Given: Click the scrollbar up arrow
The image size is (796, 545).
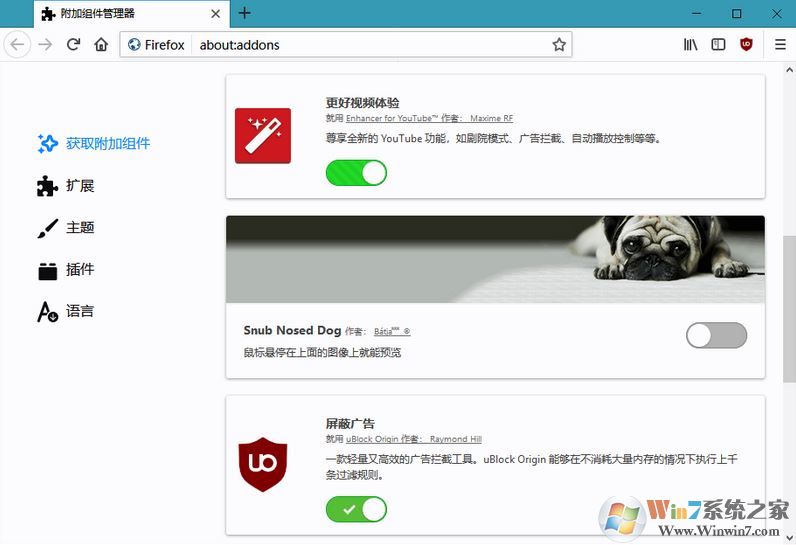Looking at the screenshot, I should [789, 71].
